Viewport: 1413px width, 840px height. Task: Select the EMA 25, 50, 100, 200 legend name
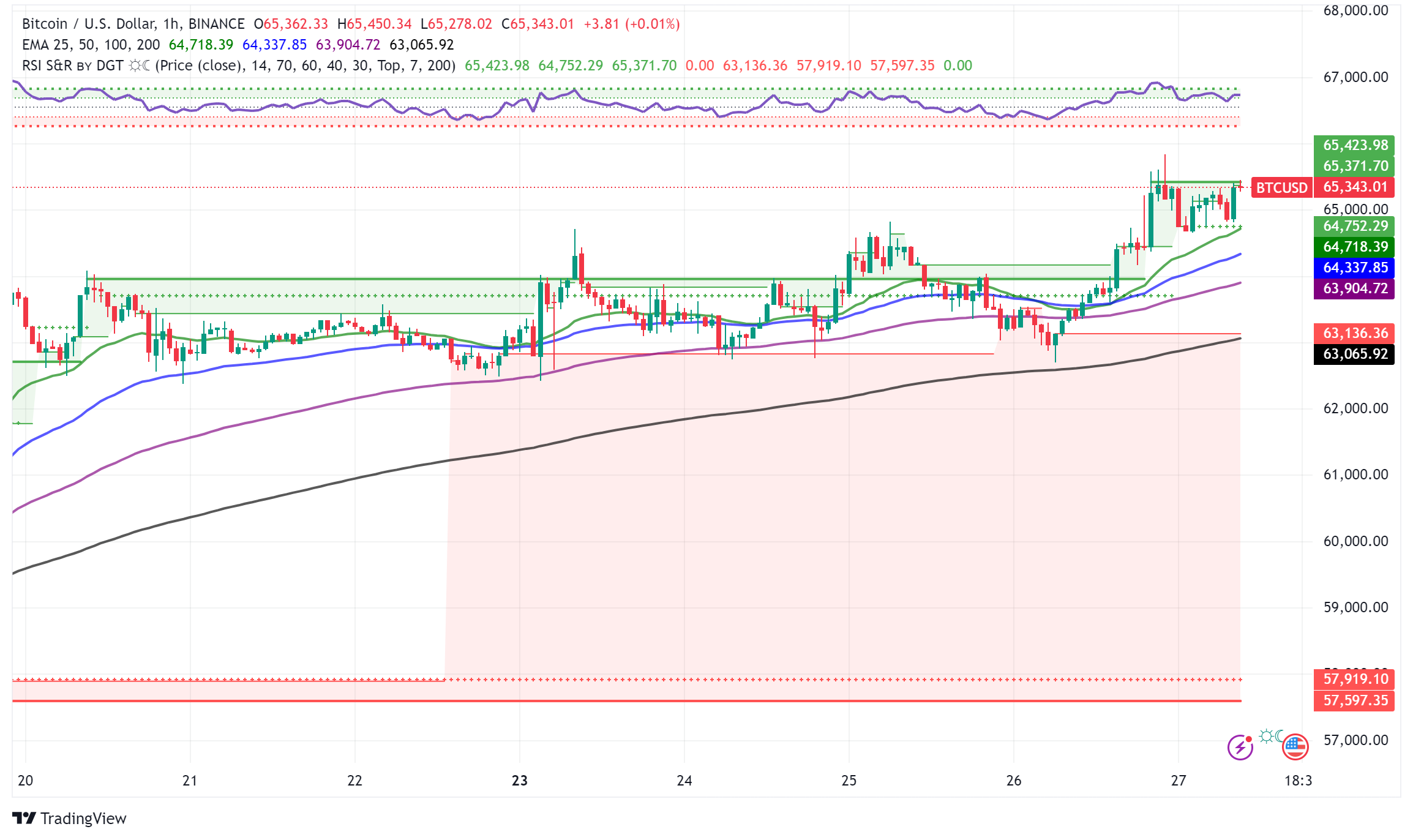coord(91,45)
